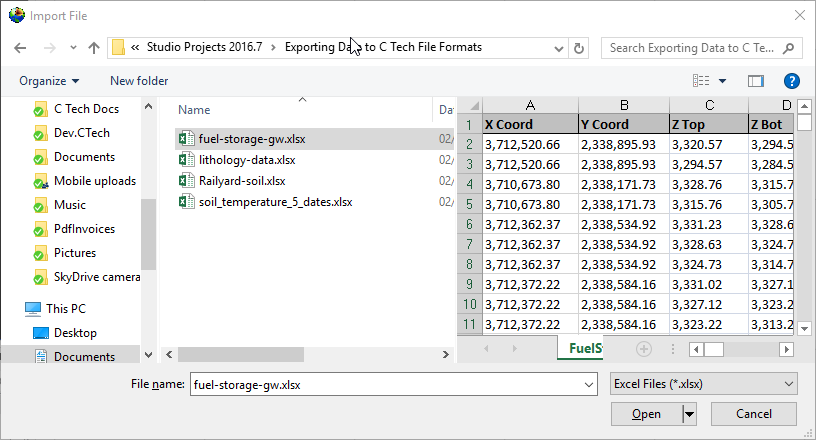Open the Organize menu
This screenshot has width=816, height=440.
click(49, 81)
